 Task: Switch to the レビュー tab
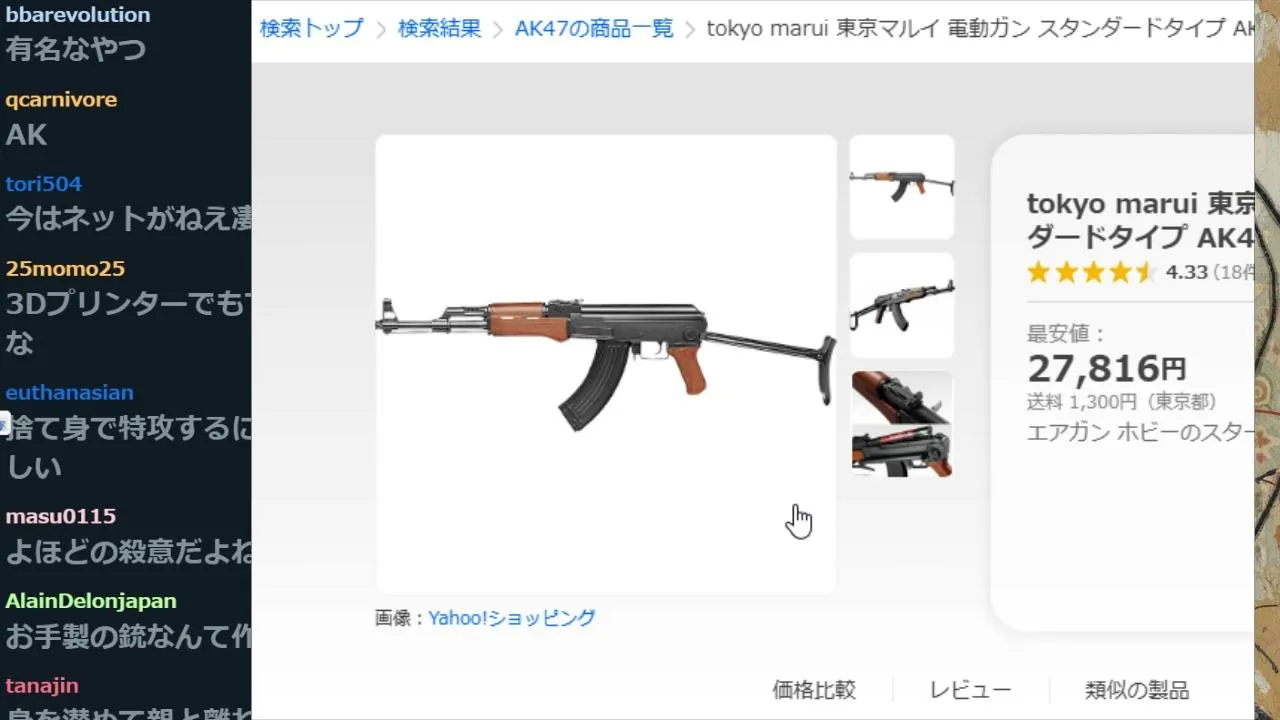[970, 690]
